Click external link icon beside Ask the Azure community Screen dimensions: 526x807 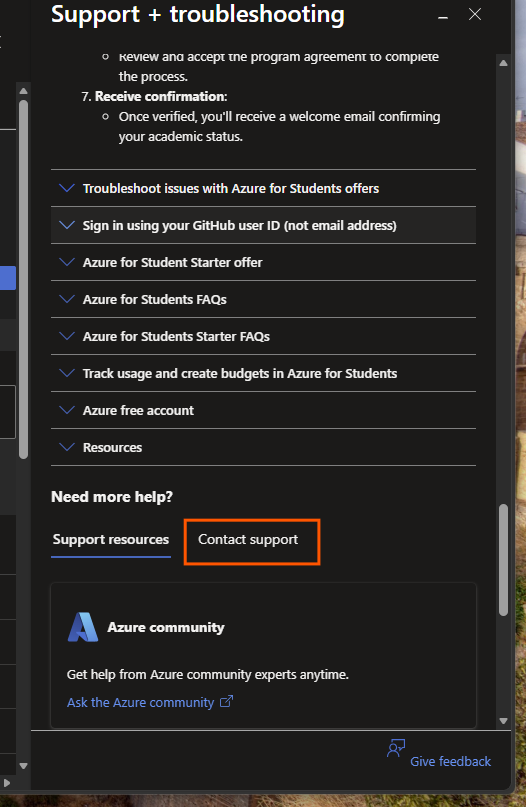226,701
